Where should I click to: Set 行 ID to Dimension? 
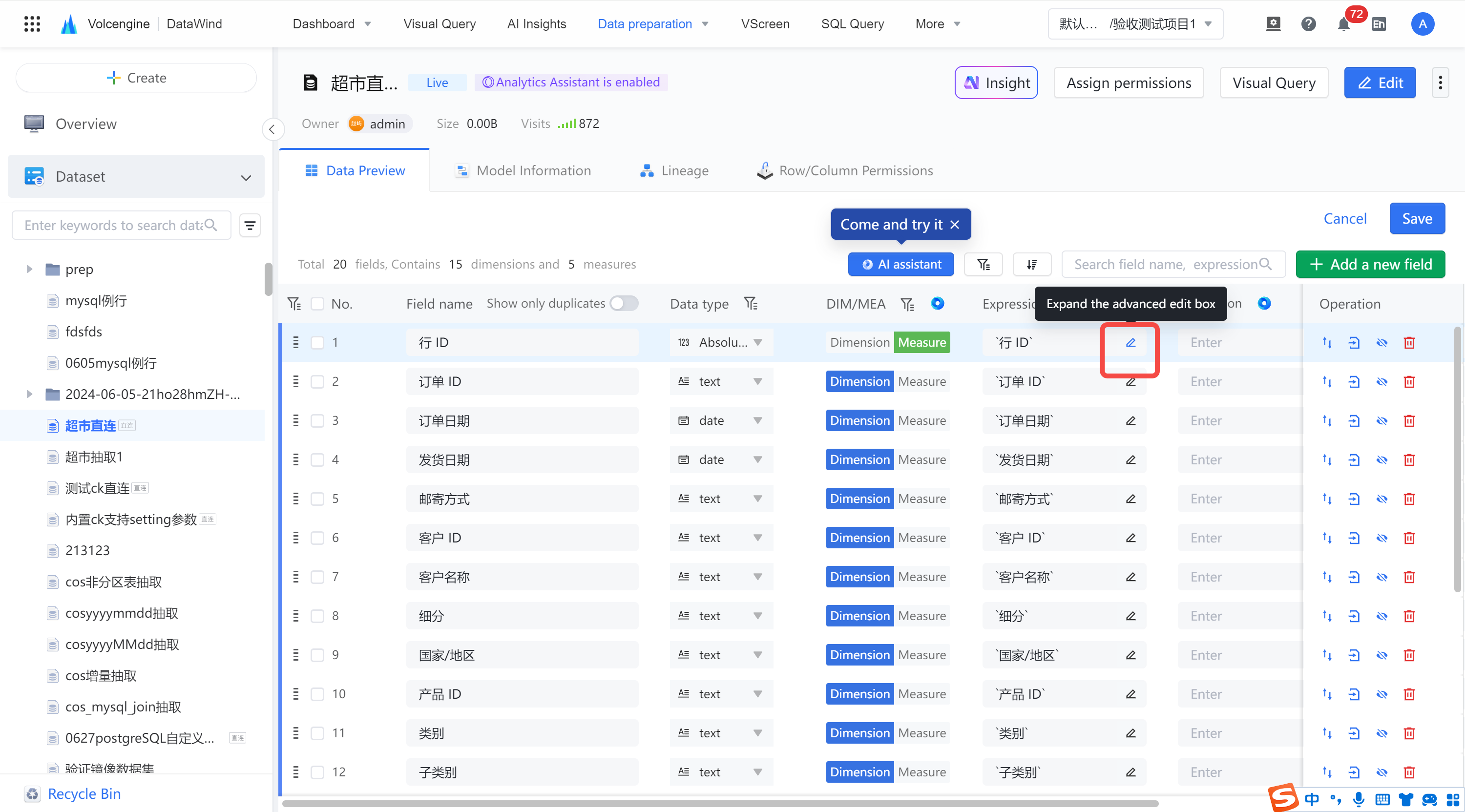tap(860, 342)
